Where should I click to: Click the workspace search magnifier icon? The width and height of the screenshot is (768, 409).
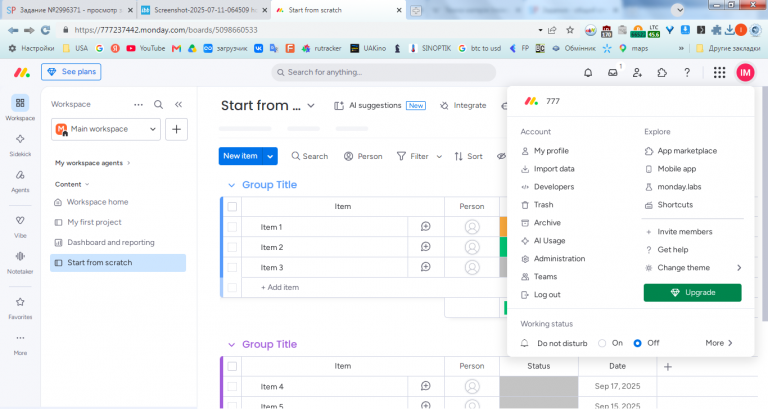(x=158, y=104)
